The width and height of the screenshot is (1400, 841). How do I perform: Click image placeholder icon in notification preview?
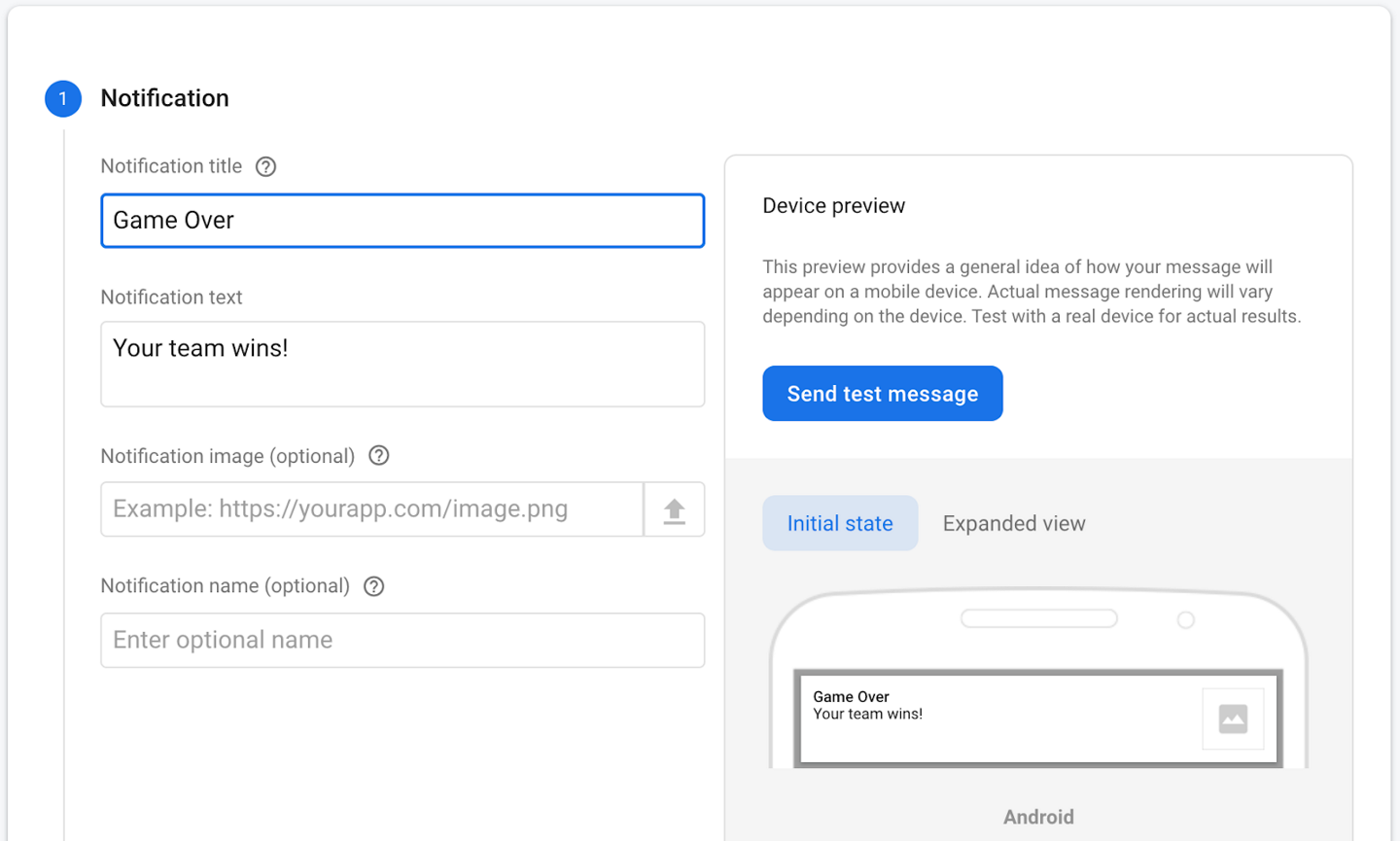1233,719
